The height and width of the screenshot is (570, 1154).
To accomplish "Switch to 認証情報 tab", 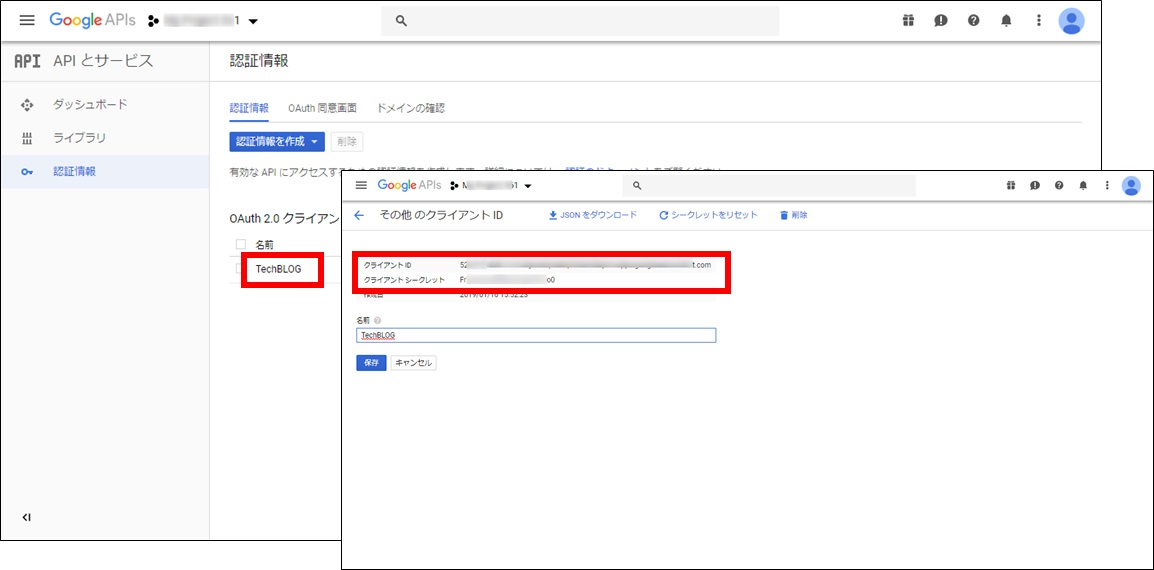I will click(x=249, y=108).
